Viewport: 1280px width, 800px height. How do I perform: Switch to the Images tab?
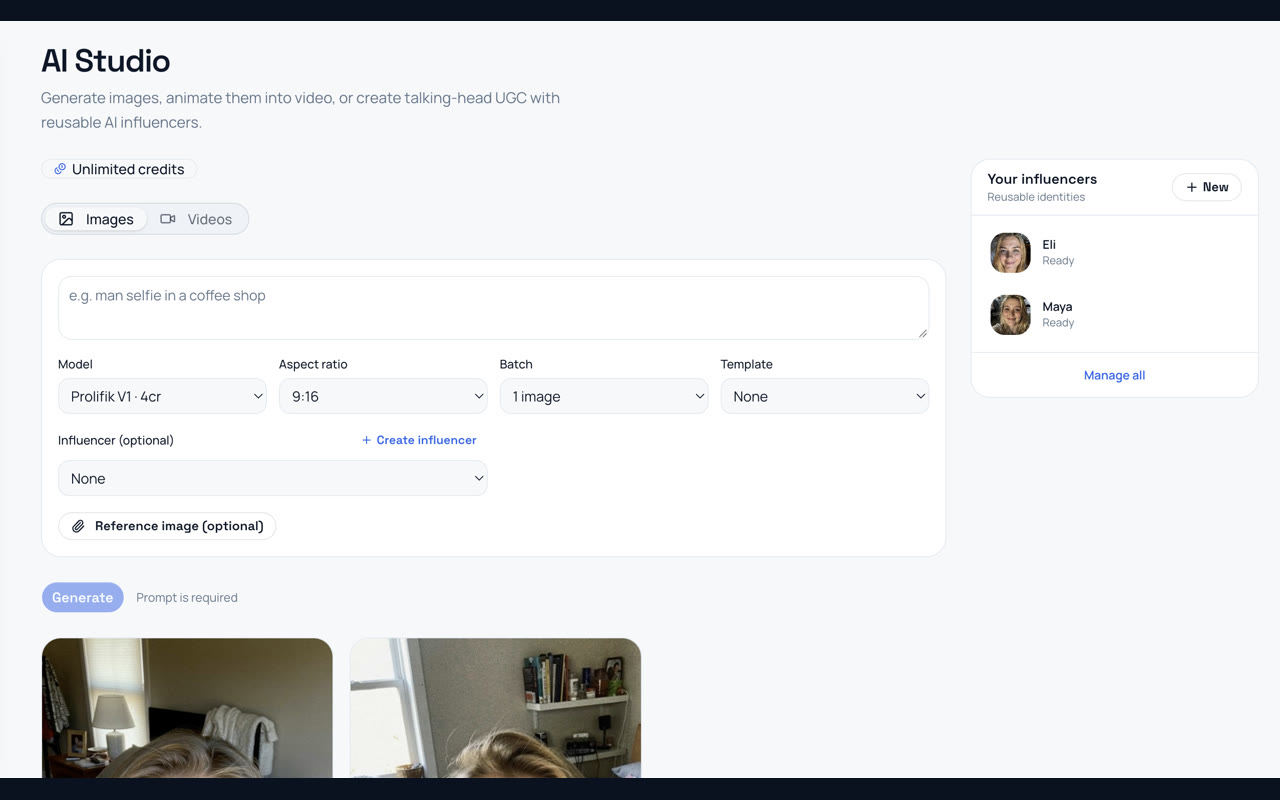(x=96, y=219)
